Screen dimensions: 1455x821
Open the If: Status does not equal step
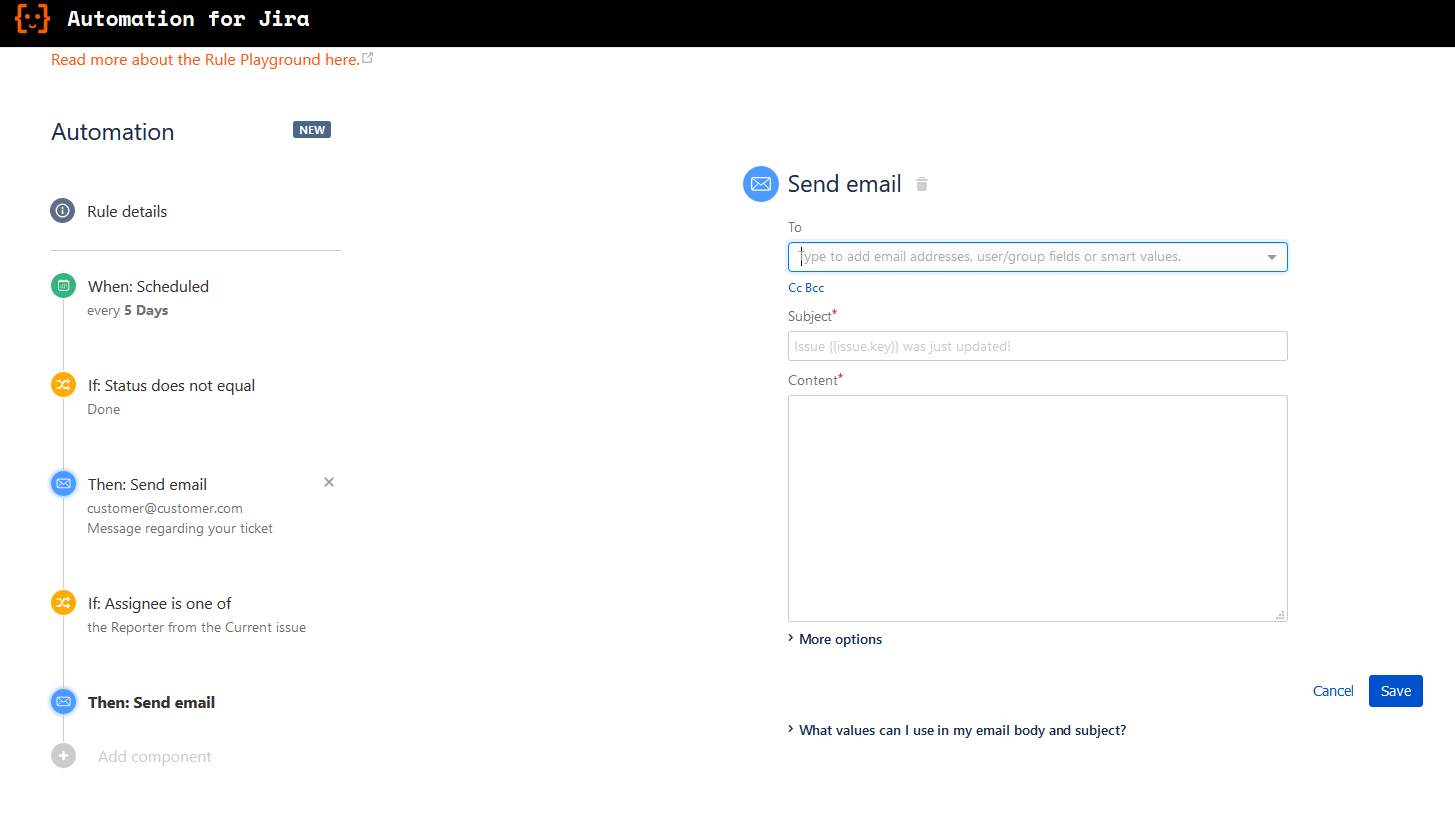click(171, 385)
